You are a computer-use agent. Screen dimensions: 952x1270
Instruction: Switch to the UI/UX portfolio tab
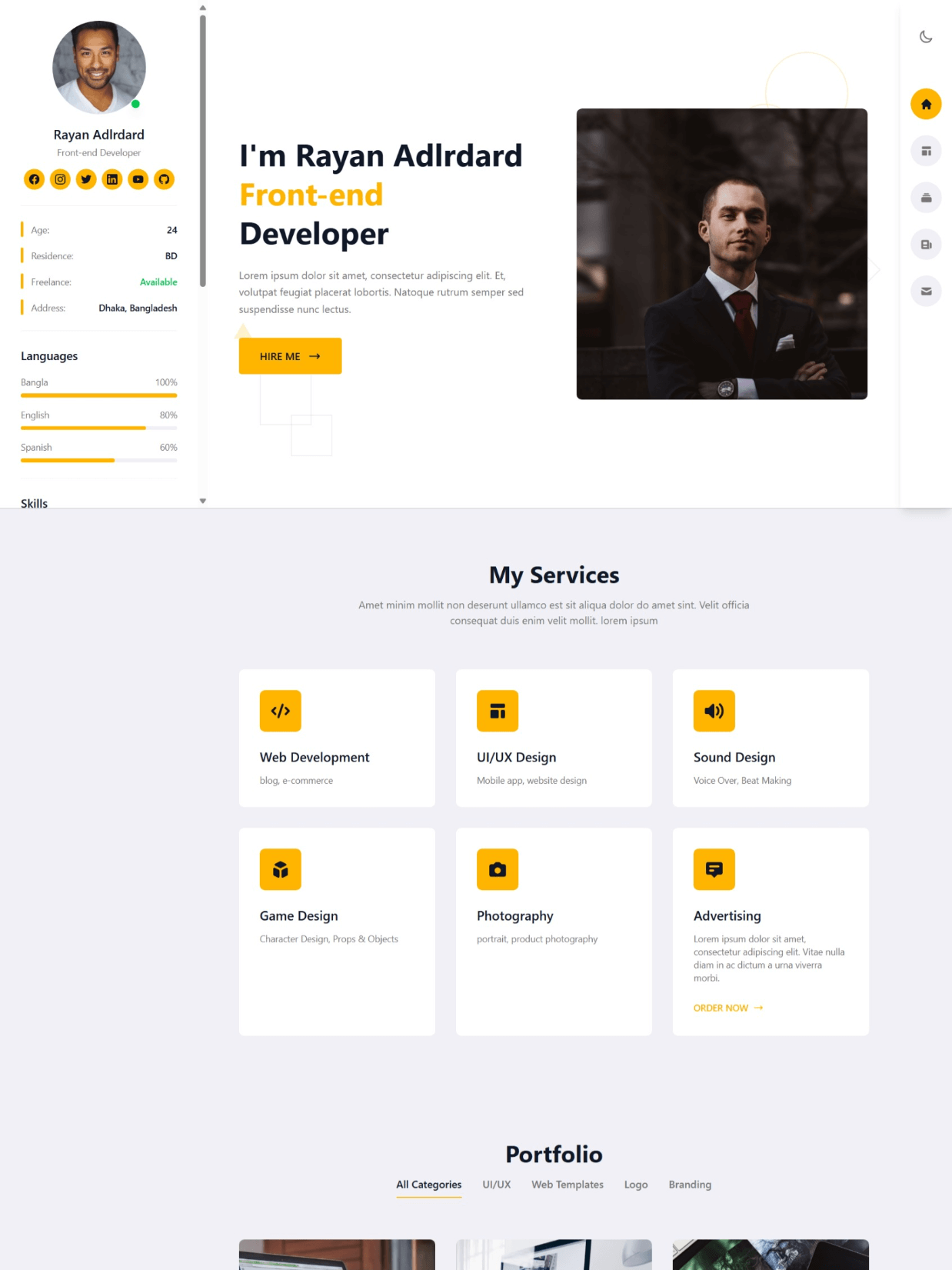tap(496, 1185)
